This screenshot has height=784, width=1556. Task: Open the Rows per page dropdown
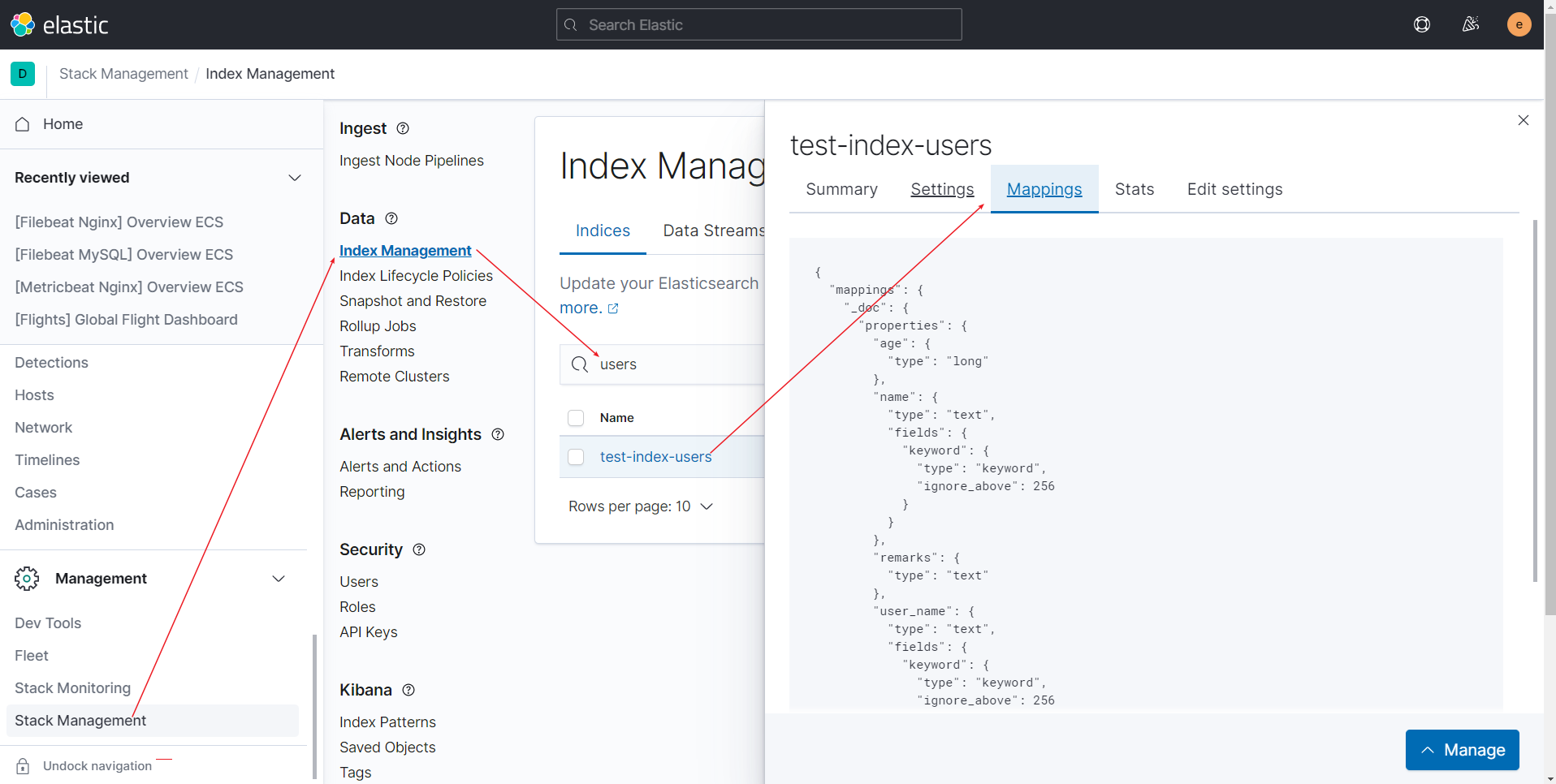click(641, 506)
